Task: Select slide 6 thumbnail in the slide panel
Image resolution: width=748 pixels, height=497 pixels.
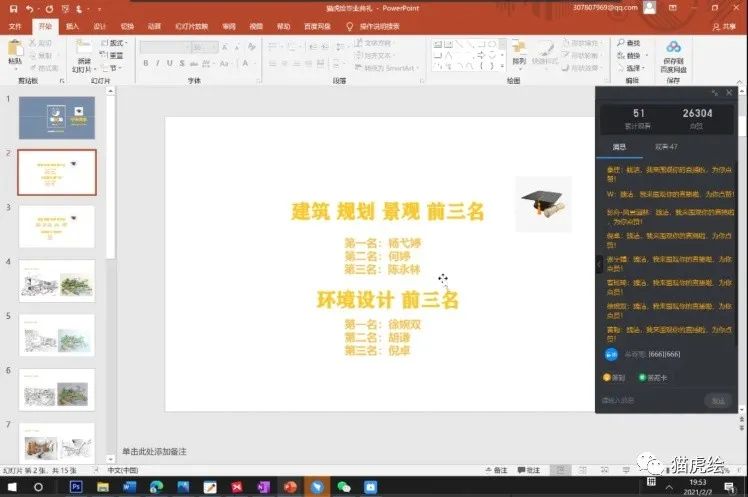Action: (57, 390)
